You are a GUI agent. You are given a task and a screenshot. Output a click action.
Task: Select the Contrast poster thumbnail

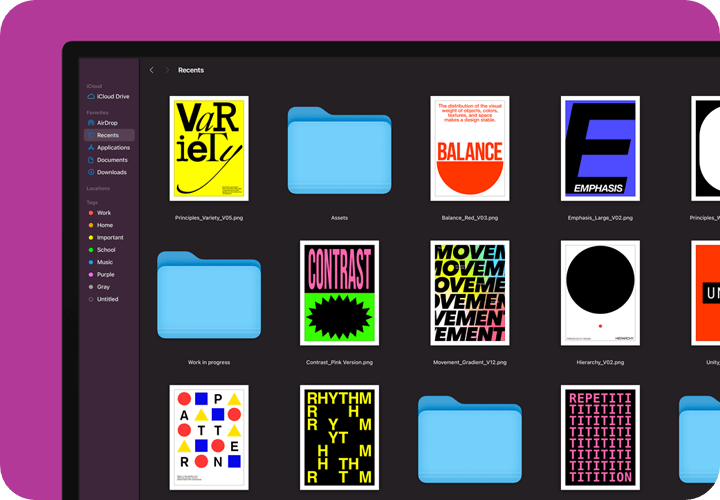(339, 293)
